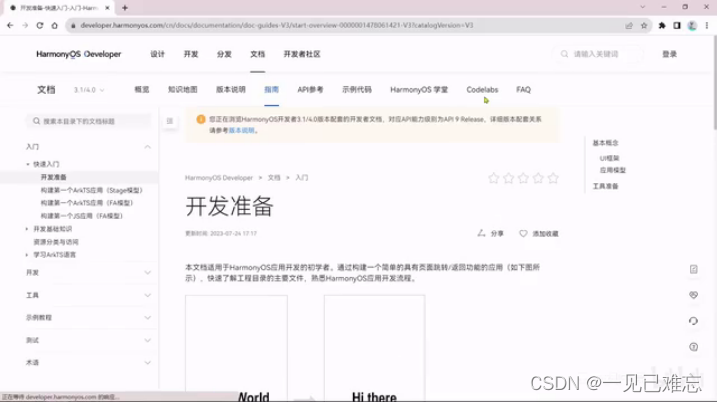Jump to 工具准备 in page outline
Image resolution: width=717 pixels, height=402 pixels.
click(x=605, y=186)
